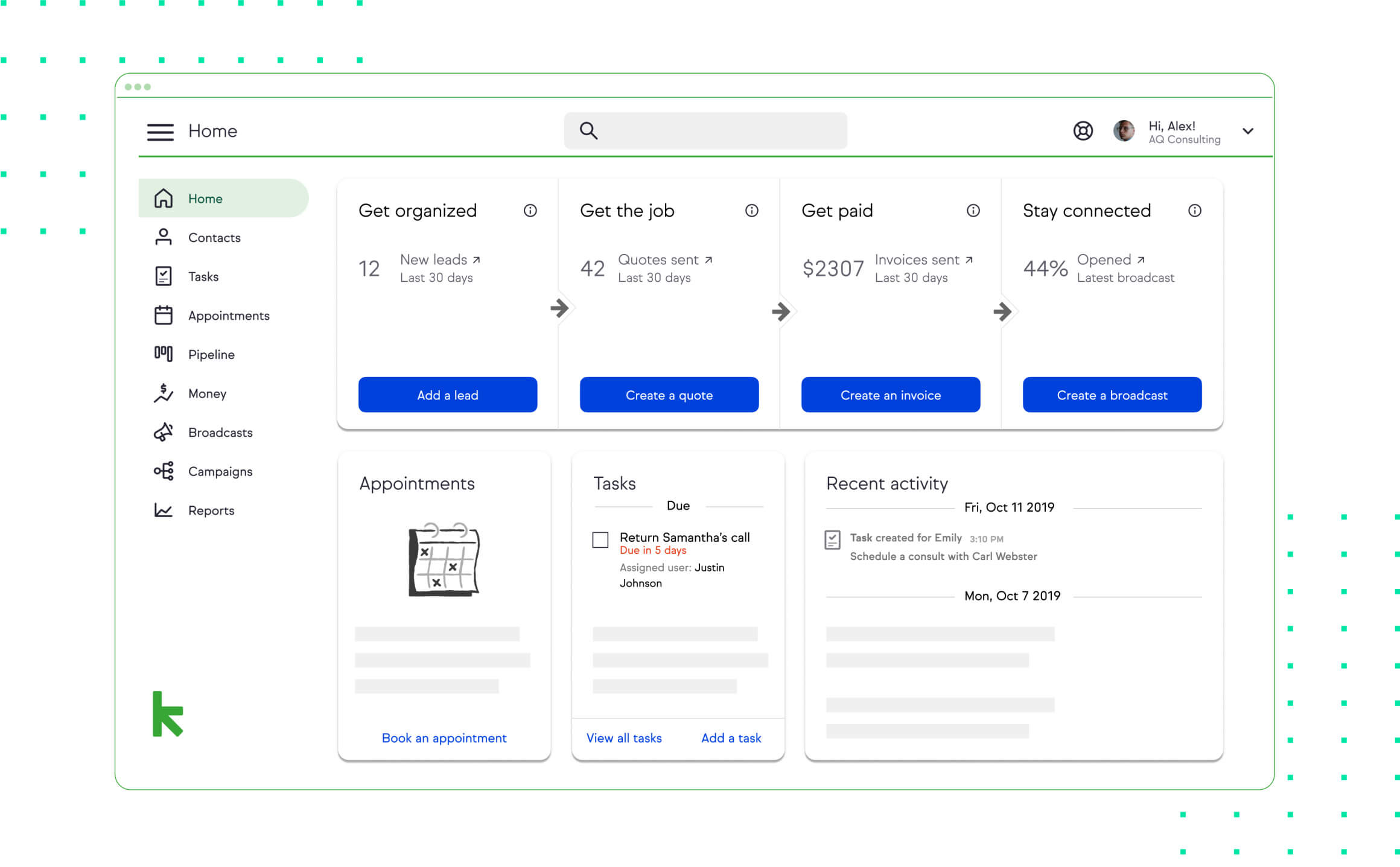Viewport: 1400px width, 867px height.
Task: Select the Quotes sent metric link
Action: [x=658, y=259]
